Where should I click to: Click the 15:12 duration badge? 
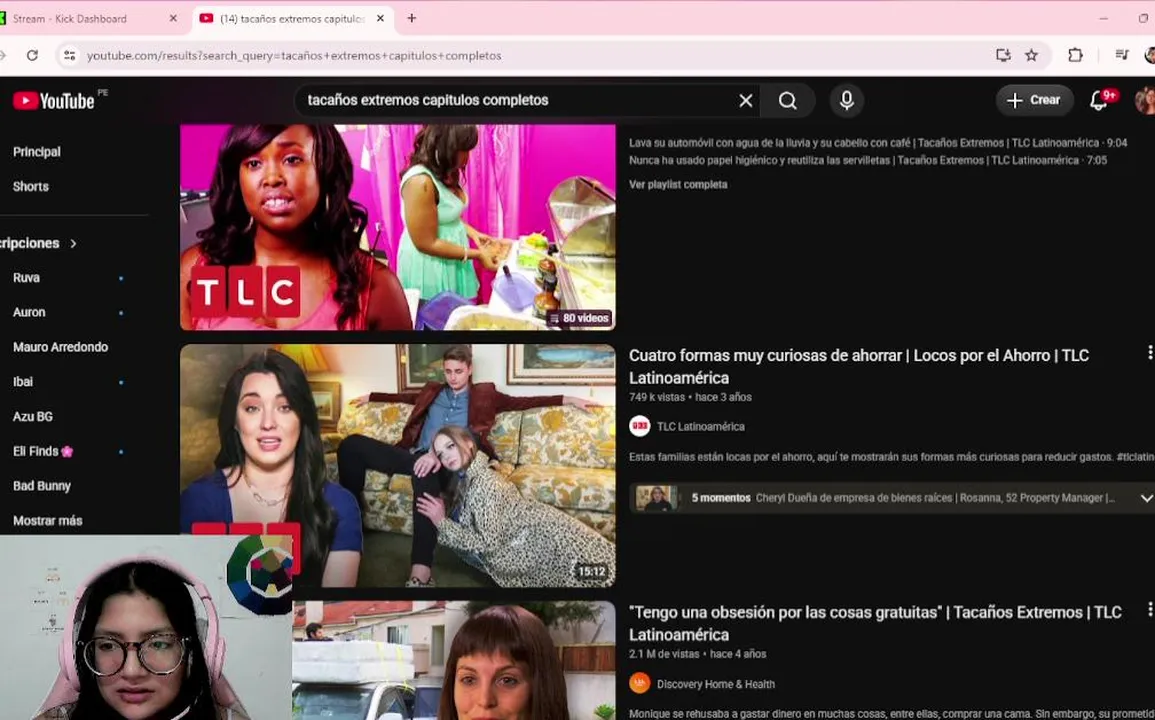[591, 571]
